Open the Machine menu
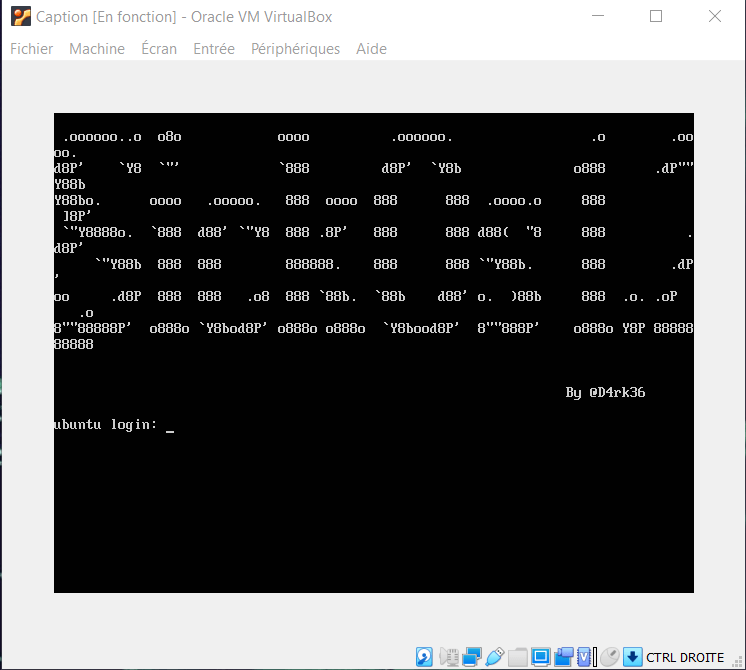Screen dimensions: 746x670 pyautogui.click(x=97, y=49)
